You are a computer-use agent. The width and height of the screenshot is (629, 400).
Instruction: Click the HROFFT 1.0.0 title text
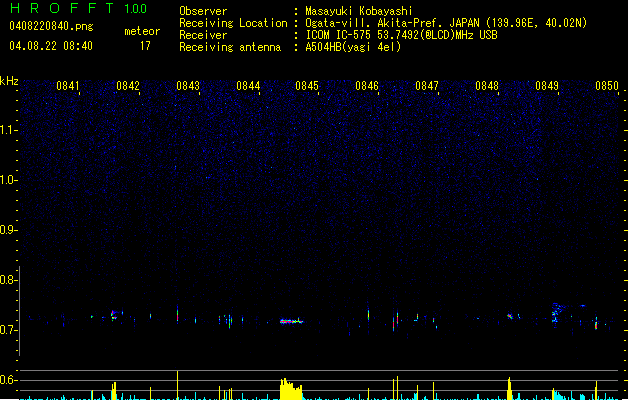click(79, 8)
